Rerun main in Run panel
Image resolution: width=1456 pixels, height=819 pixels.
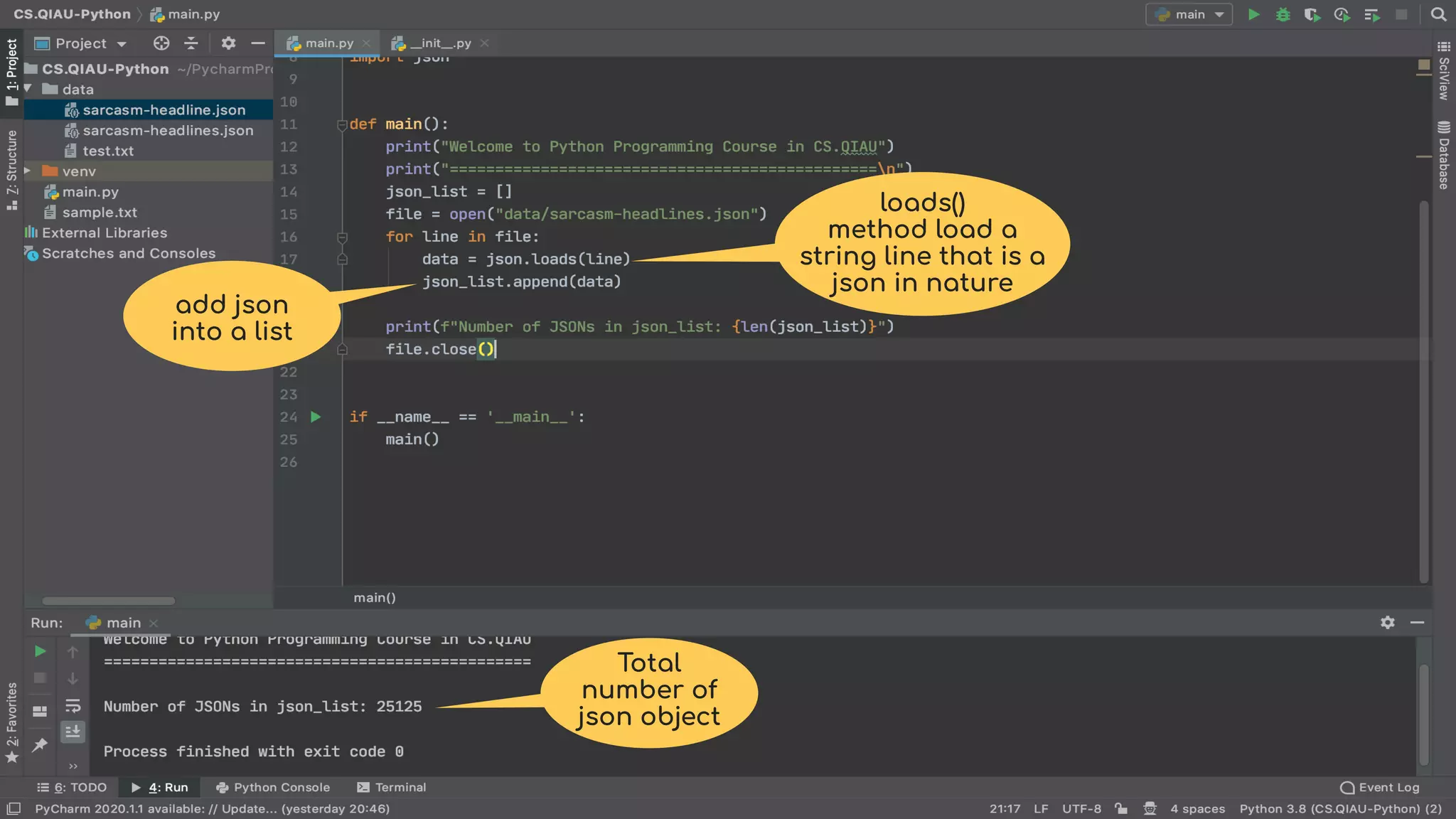(41, 651)
